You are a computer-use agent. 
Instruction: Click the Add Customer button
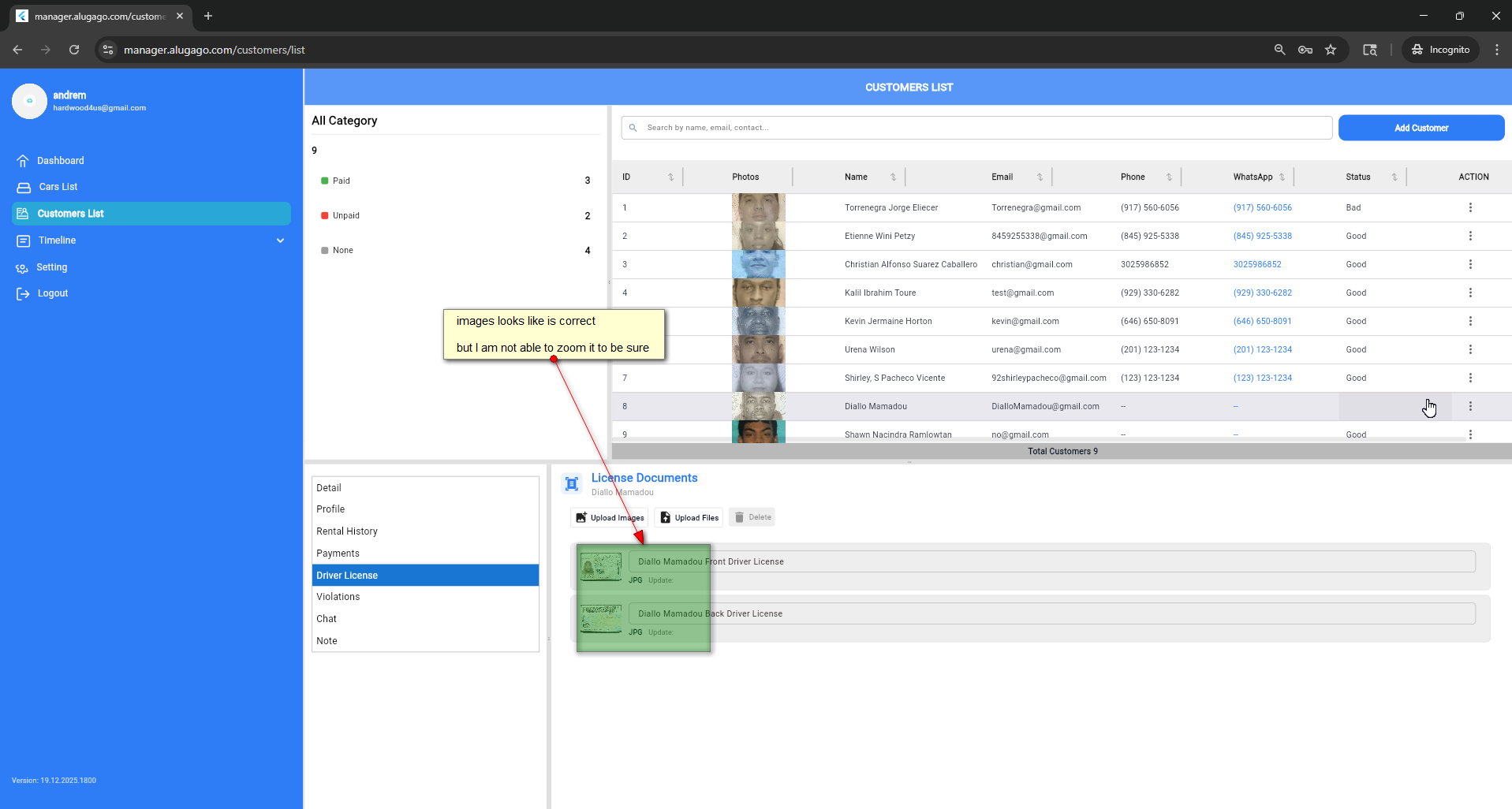(1421, 129)
